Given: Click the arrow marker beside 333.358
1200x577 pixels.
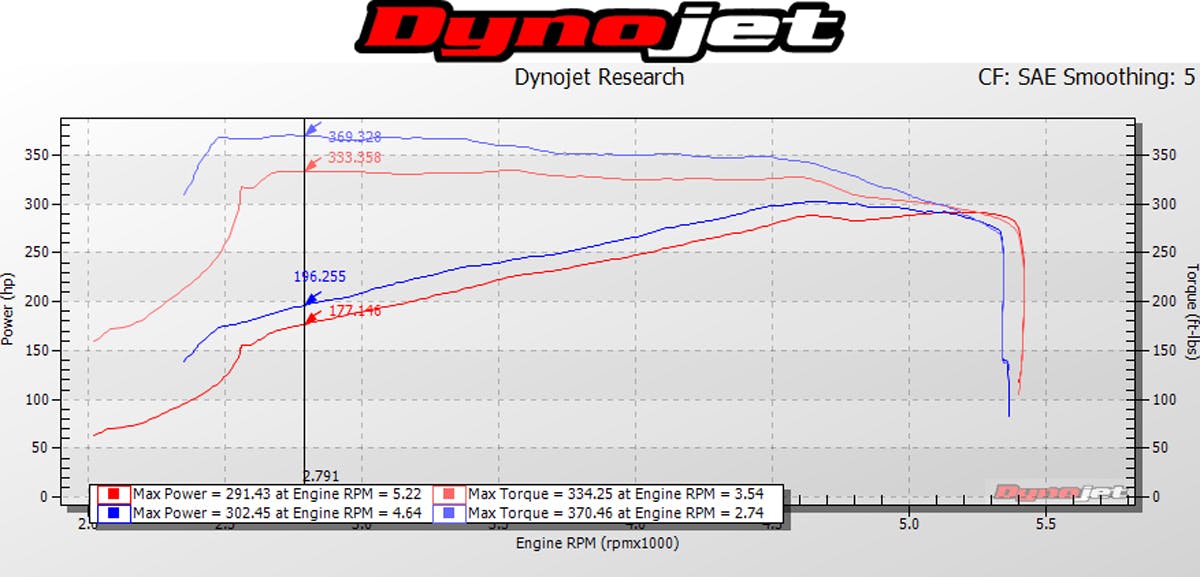Looking at the screenshot, I should pyautogui.click(x=312, y=163).
